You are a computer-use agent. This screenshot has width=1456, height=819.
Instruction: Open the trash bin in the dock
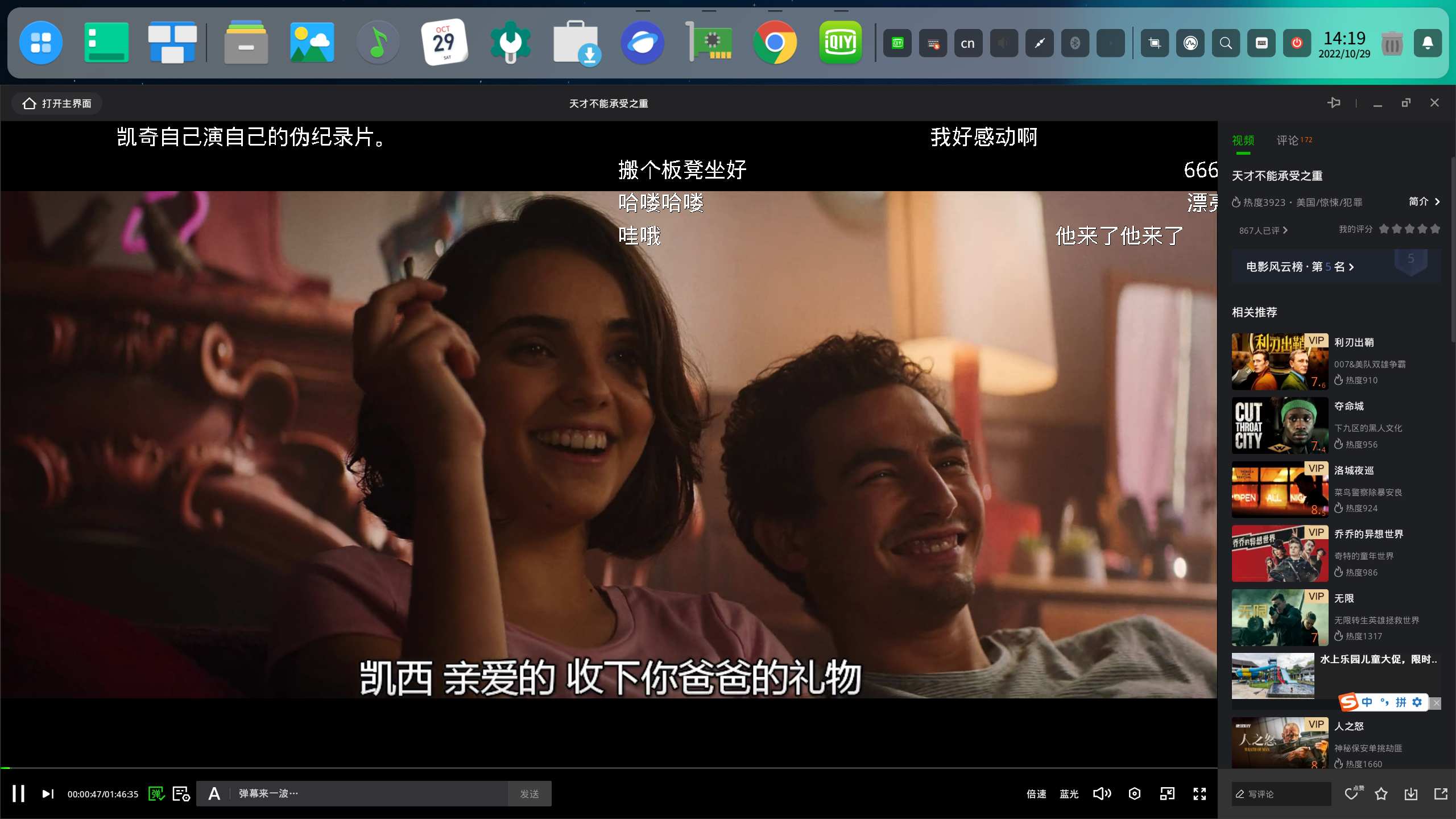(x=1392, y=43)
